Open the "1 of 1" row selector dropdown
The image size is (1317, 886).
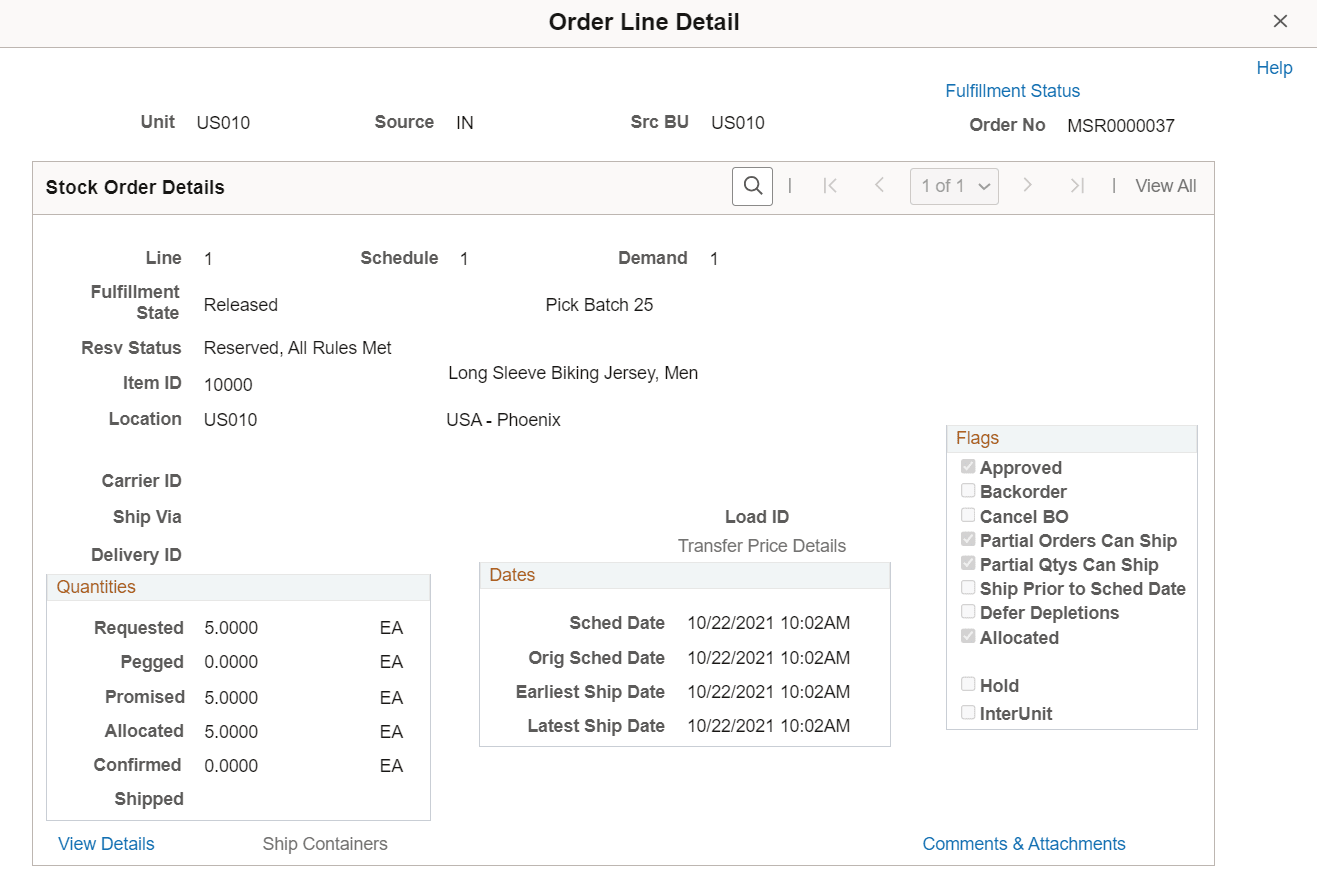point(954,186)
